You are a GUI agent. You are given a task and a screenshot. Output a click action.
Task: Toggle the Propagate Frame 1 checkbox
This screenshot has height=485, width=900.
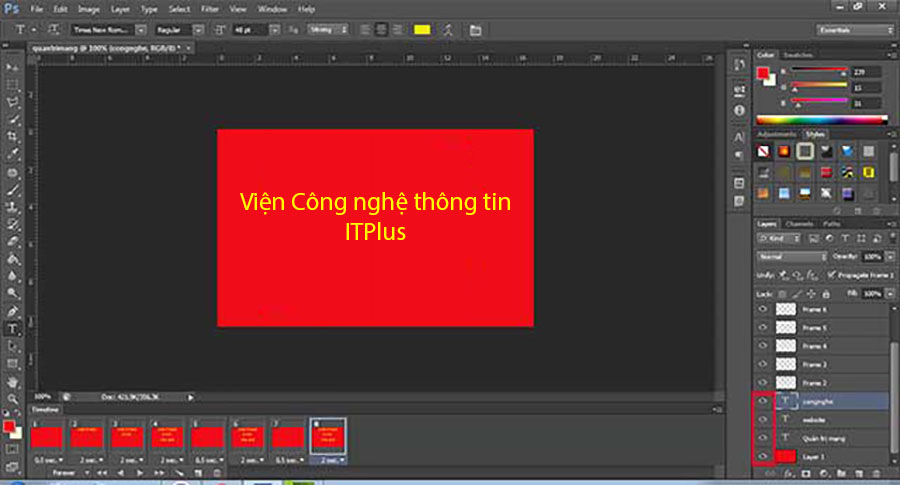[x=831, y=275]
